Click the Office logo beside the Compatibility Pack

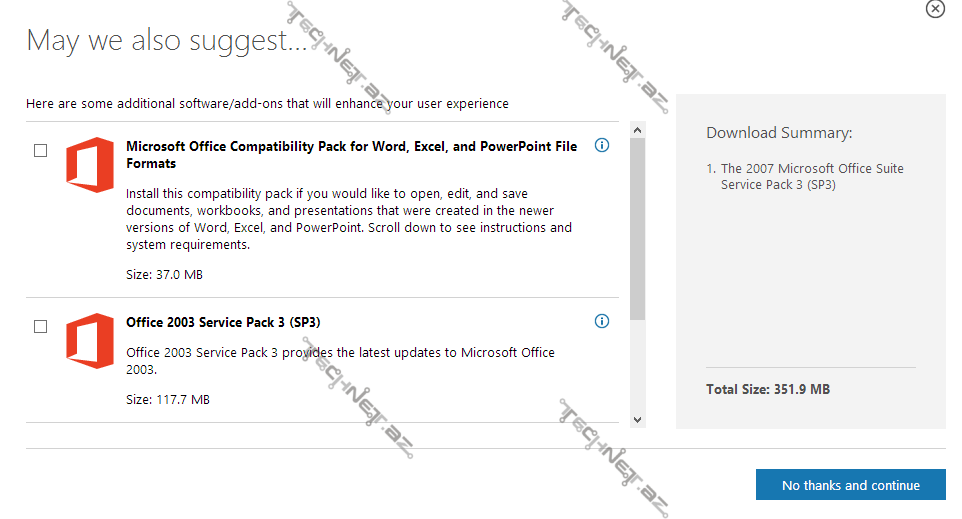pos(89,164)
